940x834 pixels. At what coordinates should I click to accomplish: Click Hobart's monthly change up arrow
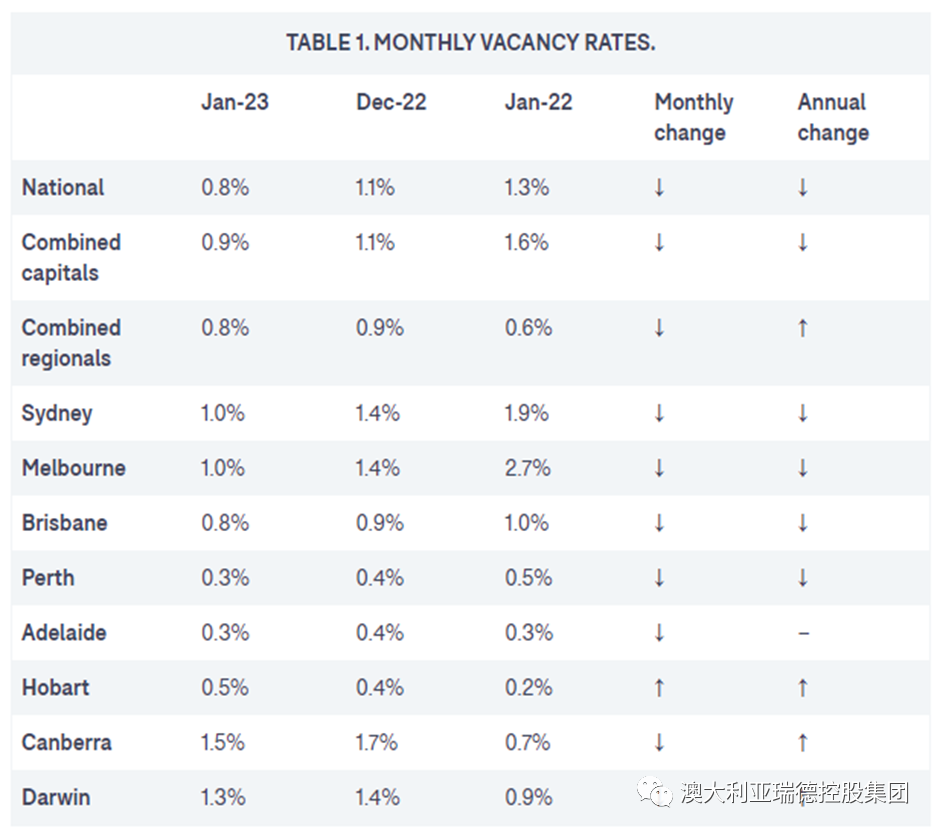click(x=659, y=688)
